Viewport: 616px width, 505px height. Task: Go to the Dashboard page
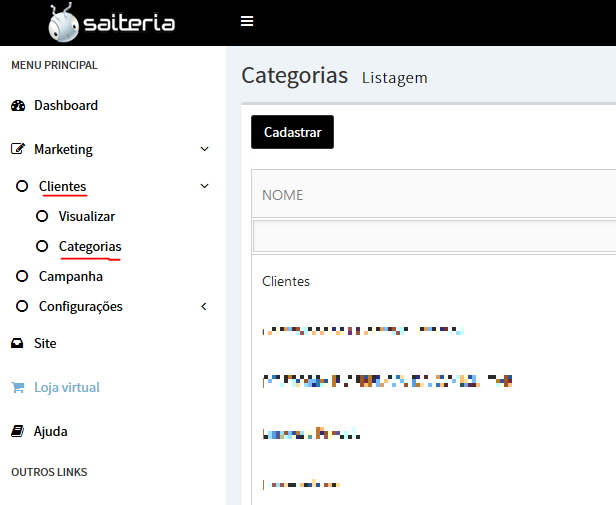point(66,105)
